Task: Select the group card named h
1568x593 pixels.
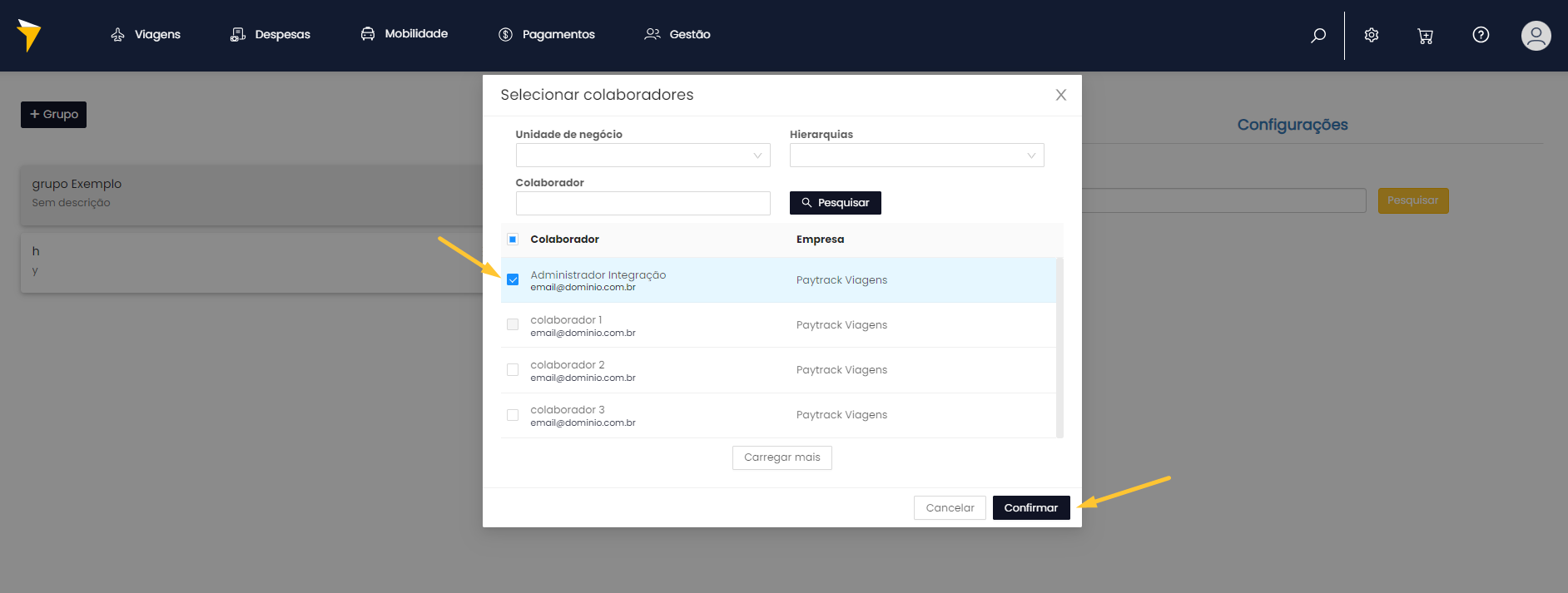Action: 252,262
